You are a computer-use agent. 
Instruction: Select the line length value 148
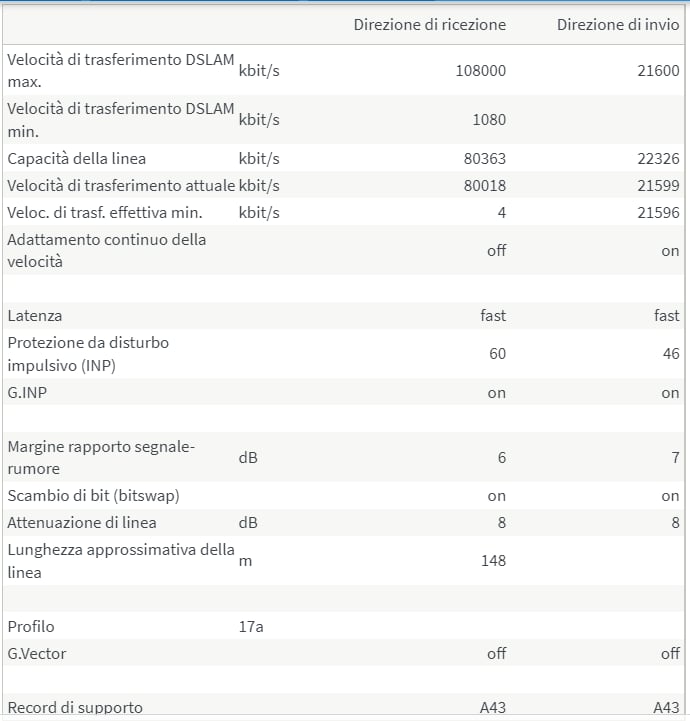[493, 561]
